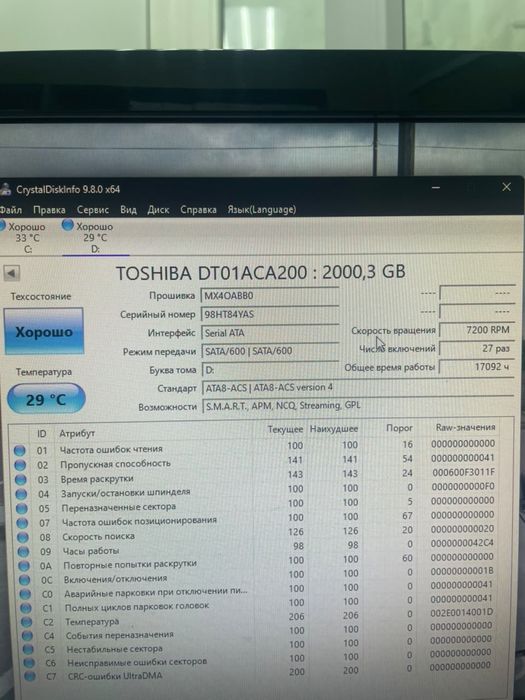This screenshot has width=525, height=700.
Task: Click the Порог column header
Action: [399, 428]
